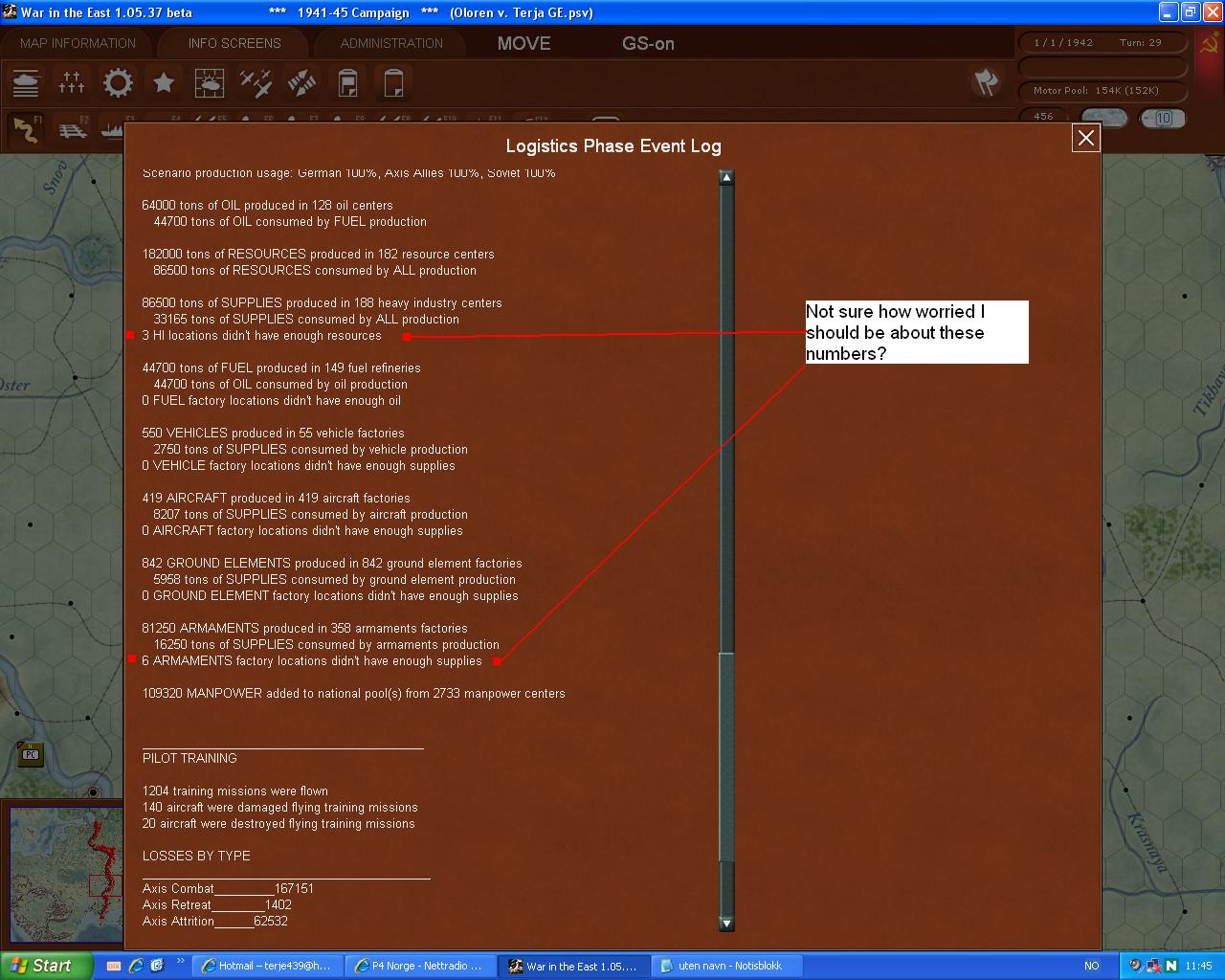Switch to uten navn Notisblokk taskbar window
Viewport: 1225px width, 980px height.
tap(725, 966)
